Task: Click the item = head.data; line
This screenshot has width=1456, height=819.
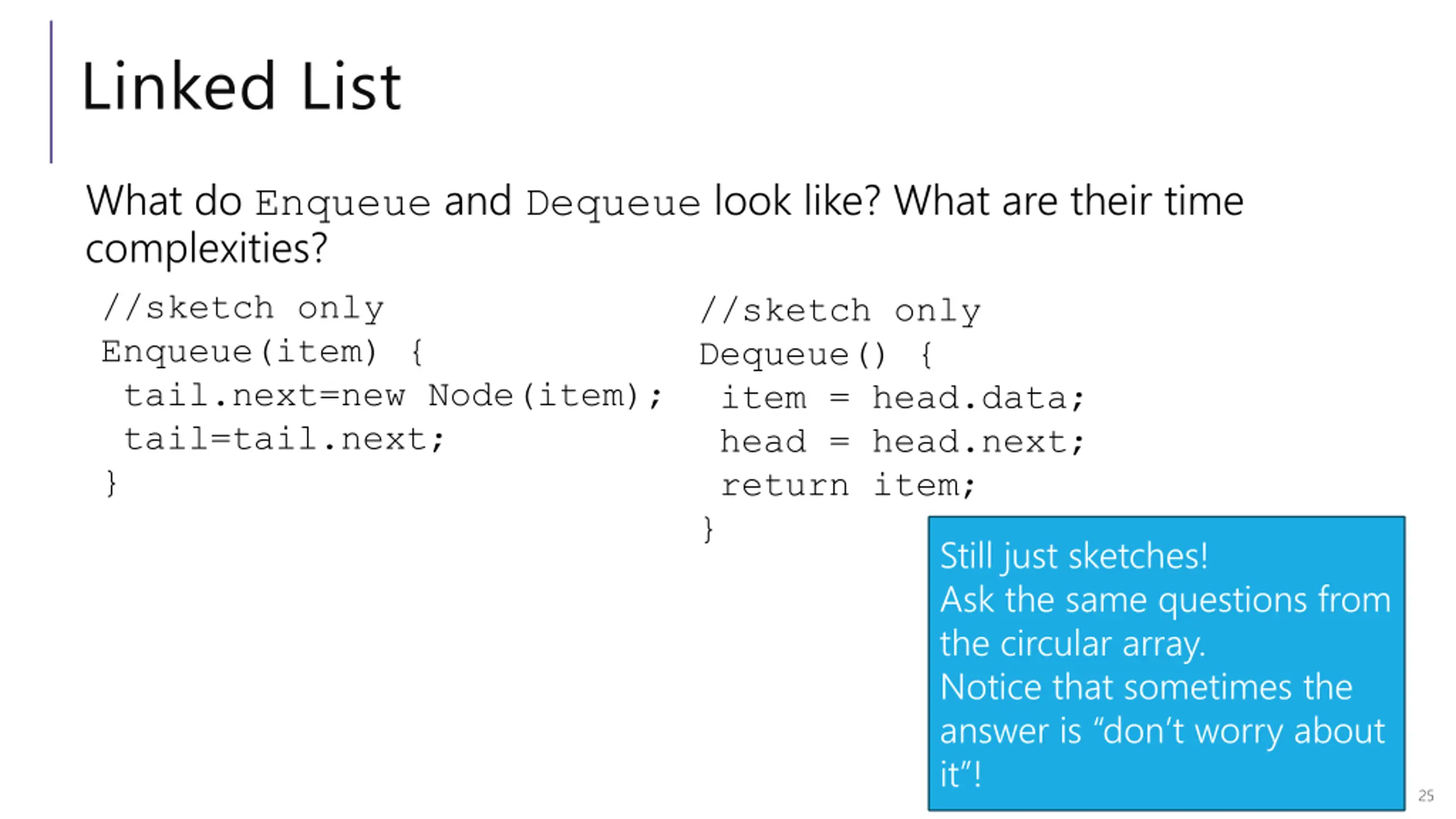Action: point(903,398)
